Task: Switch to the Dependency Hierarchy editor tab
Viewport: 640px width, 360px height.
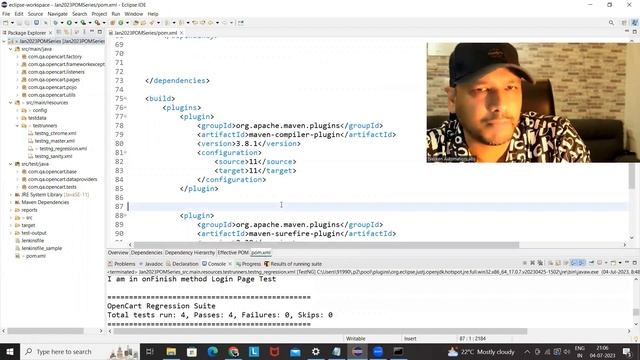Action: [x=189, y=253]
